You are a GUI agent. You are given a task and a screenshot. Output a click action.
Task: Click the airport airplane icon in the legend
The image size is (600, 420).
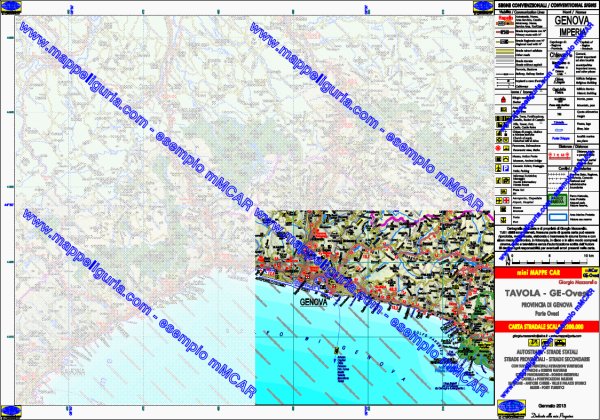tap(499, 200)
